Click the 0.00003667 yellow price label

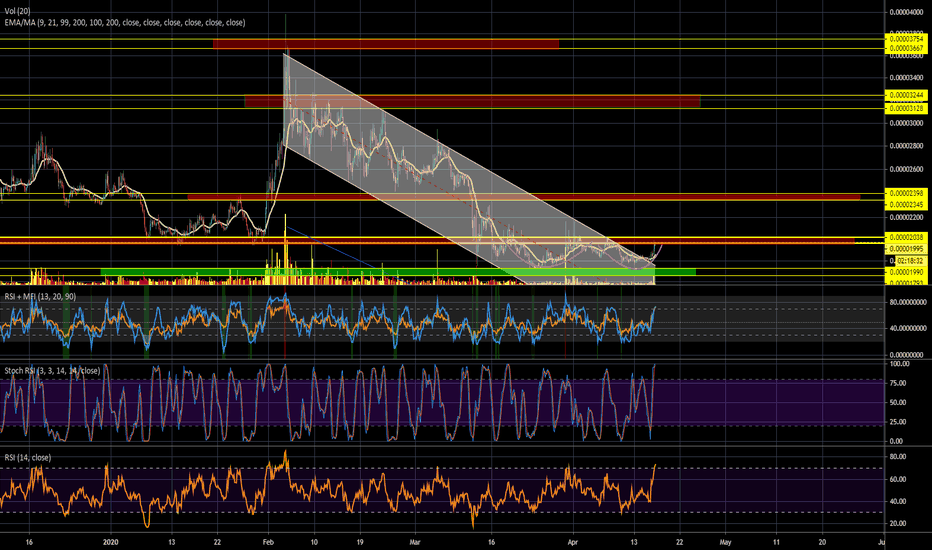(x=906, y=48)
